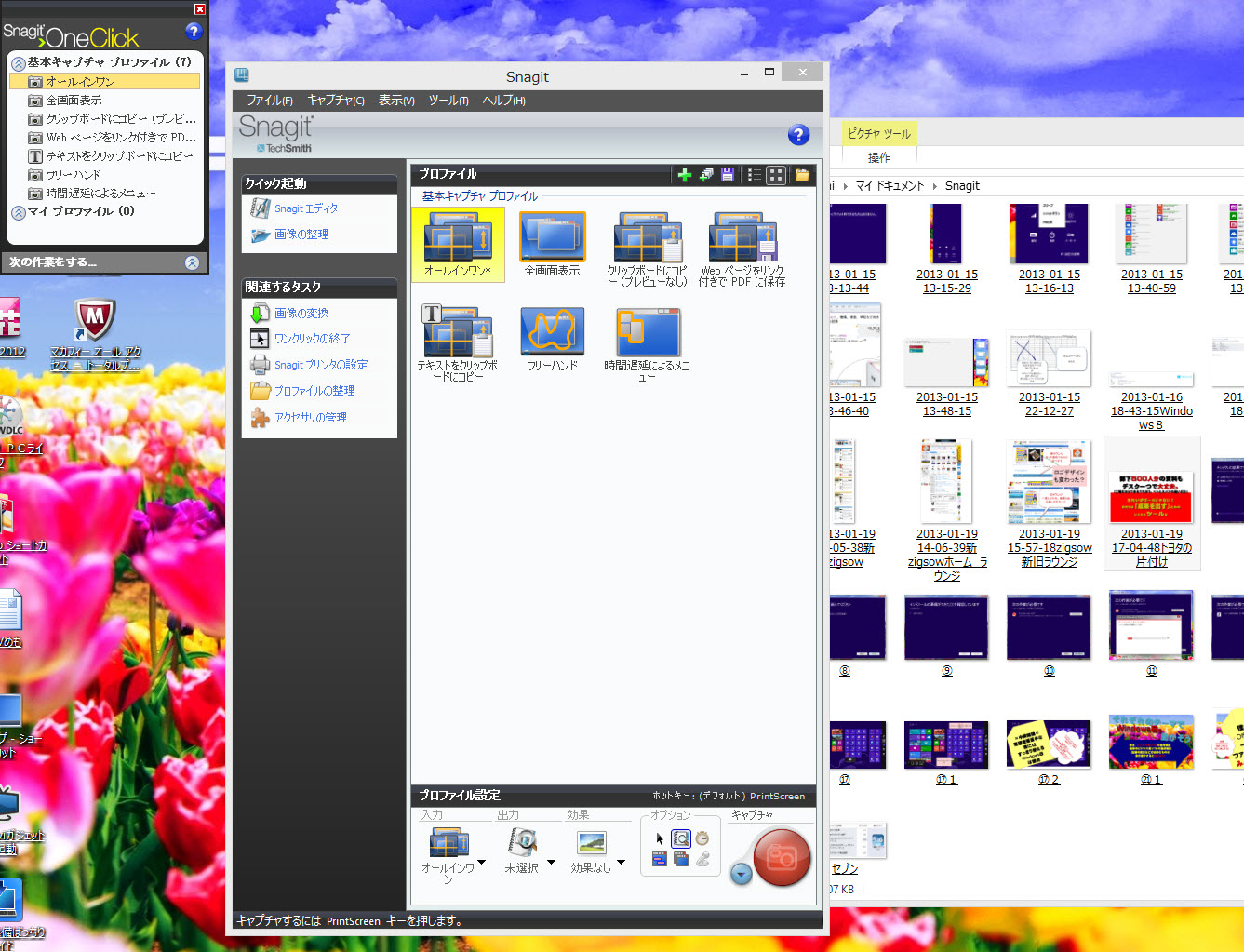1244x952 pixels.
Task: Open the profile folder organizer icon
Action: coord(802,175)
